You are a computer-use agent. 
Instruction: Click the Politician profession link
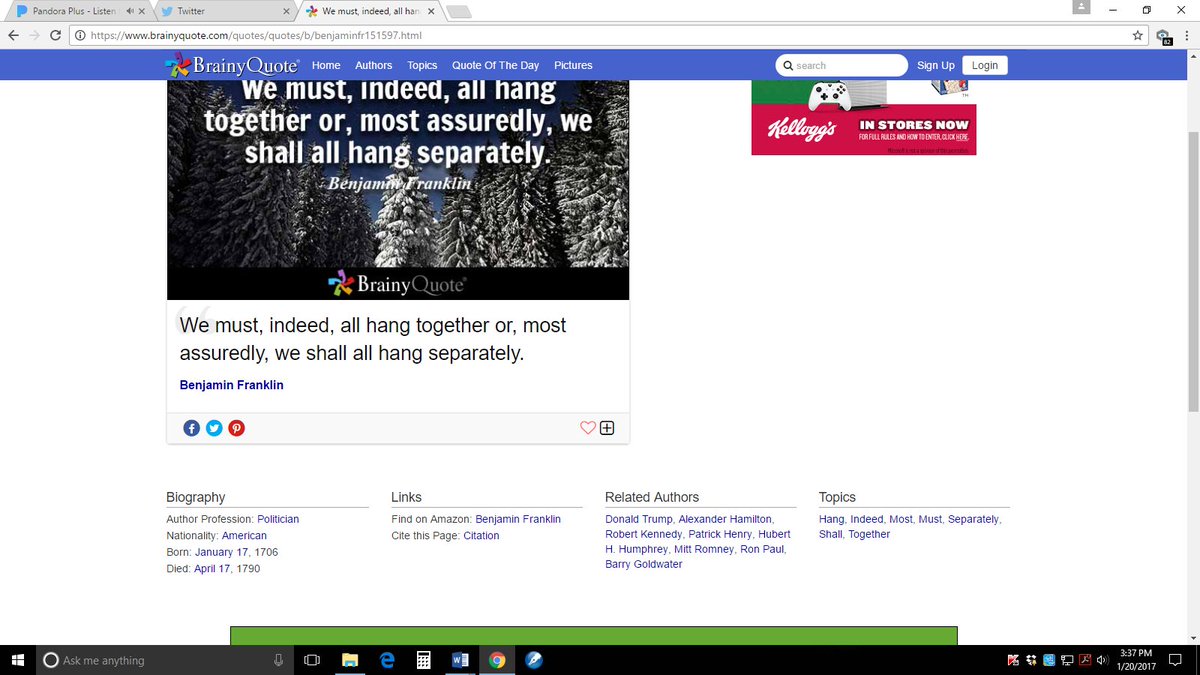click(x=278, y=519)
